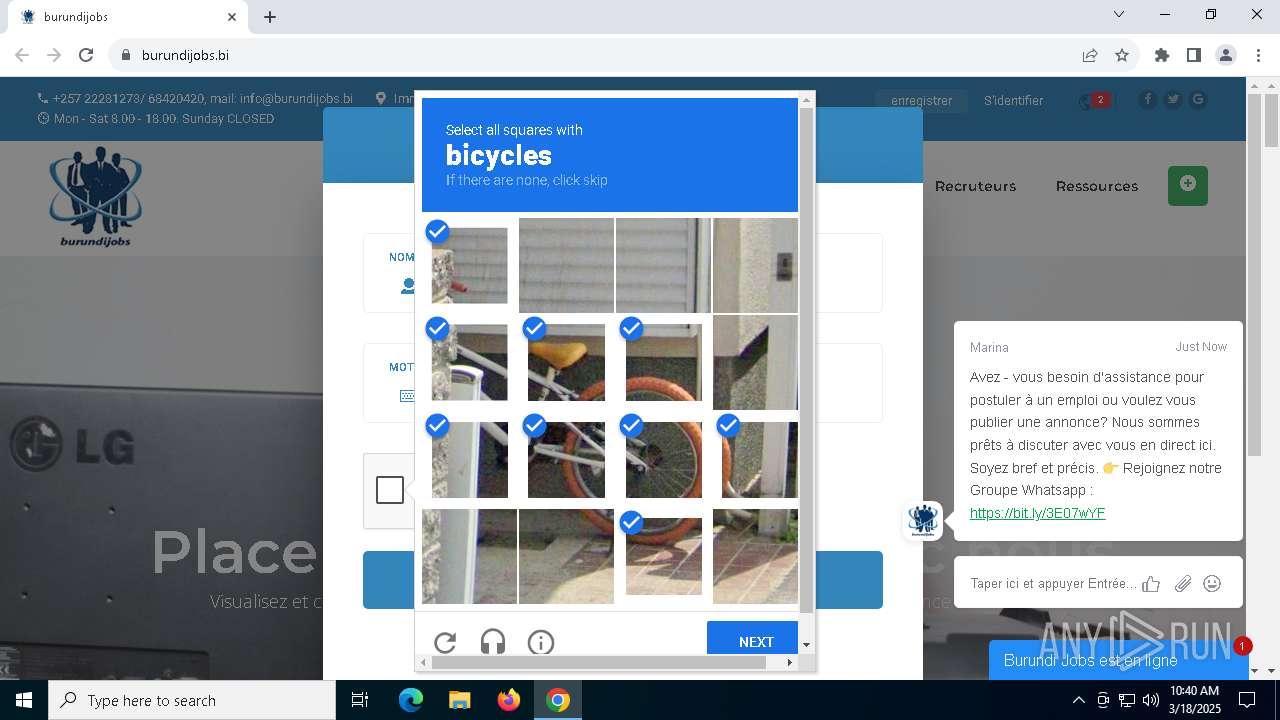Launch Firefox from taskbar
This screenshot has height=720, width=1280.
point(509,700)
